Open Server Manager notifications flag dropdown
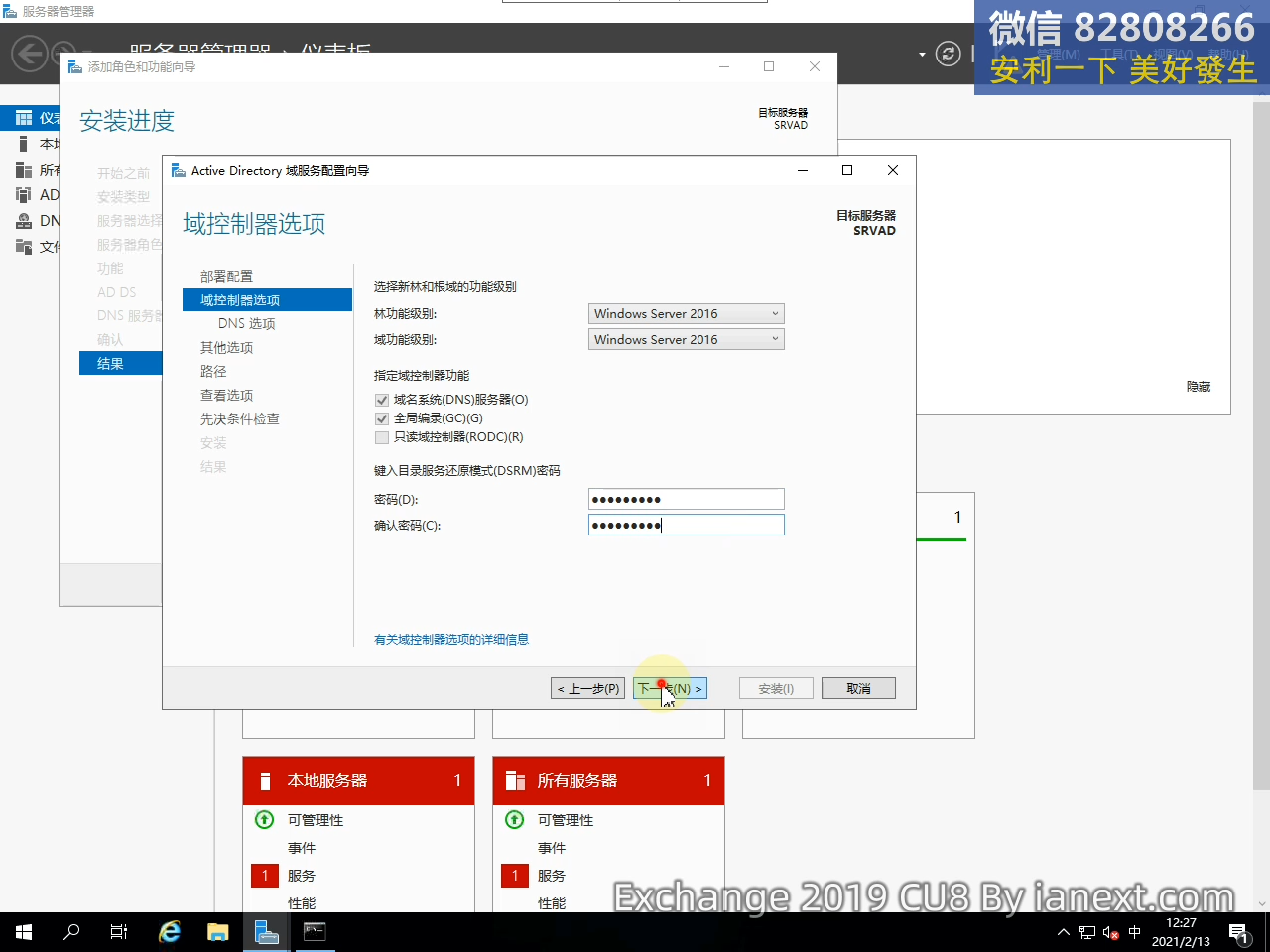Viewport: 1270px width, 952px height. 922,54
